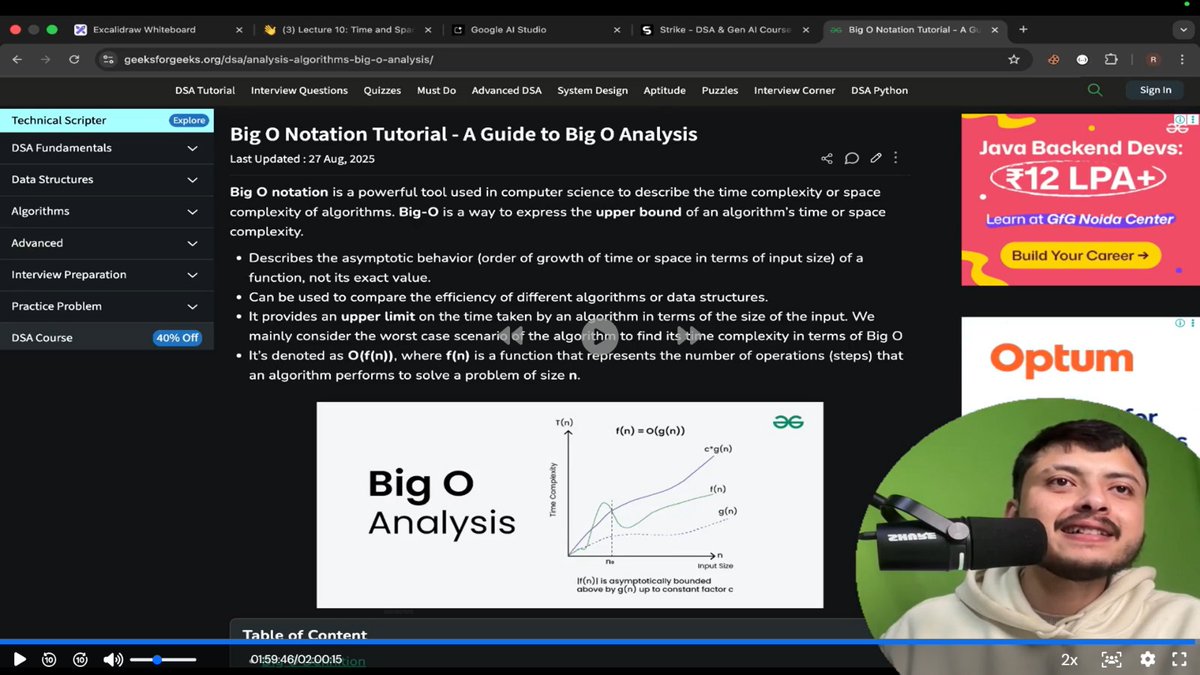1200x675 pixels.
Task: Play the lecture video
Action: coord(19,659)
